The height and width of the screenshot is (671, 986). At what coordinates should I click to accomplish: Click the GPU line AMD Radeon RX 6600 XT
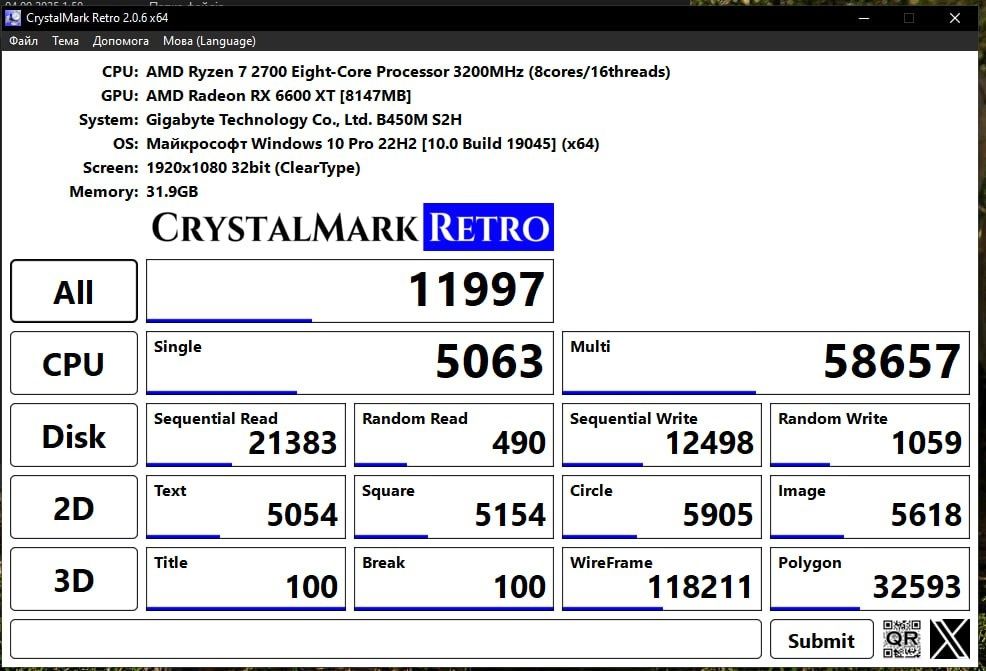tap(279, 96)
